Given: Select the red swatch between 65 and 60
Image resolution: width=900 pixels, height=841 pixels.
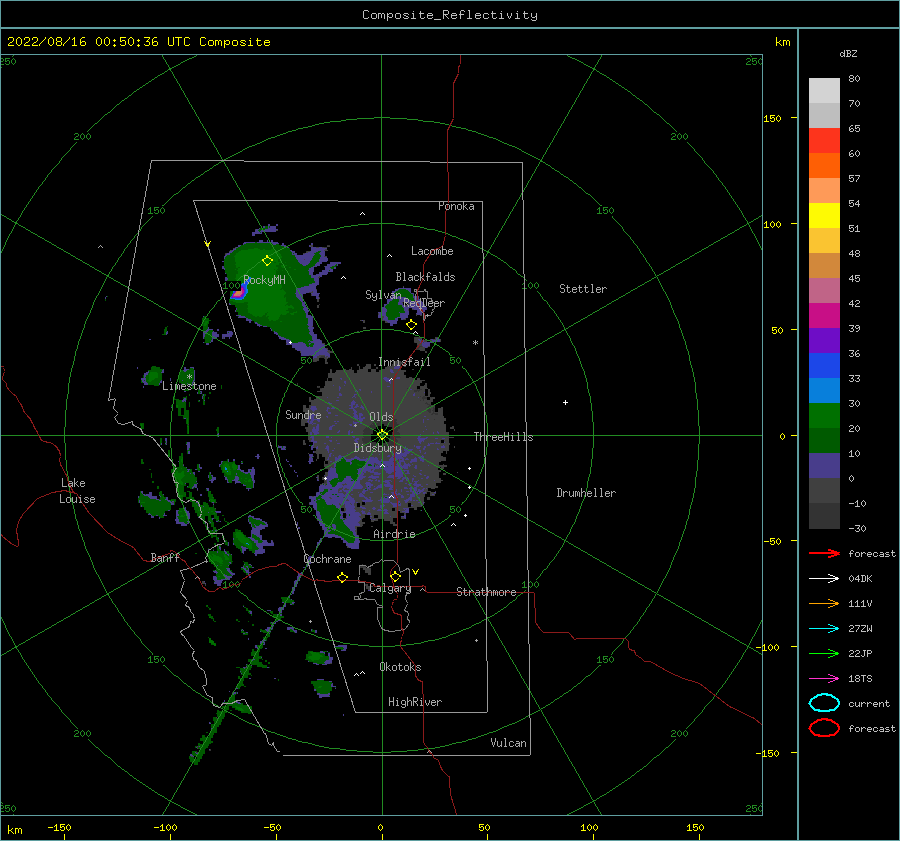Looking at the screenshot, I should tap(824, 141).
